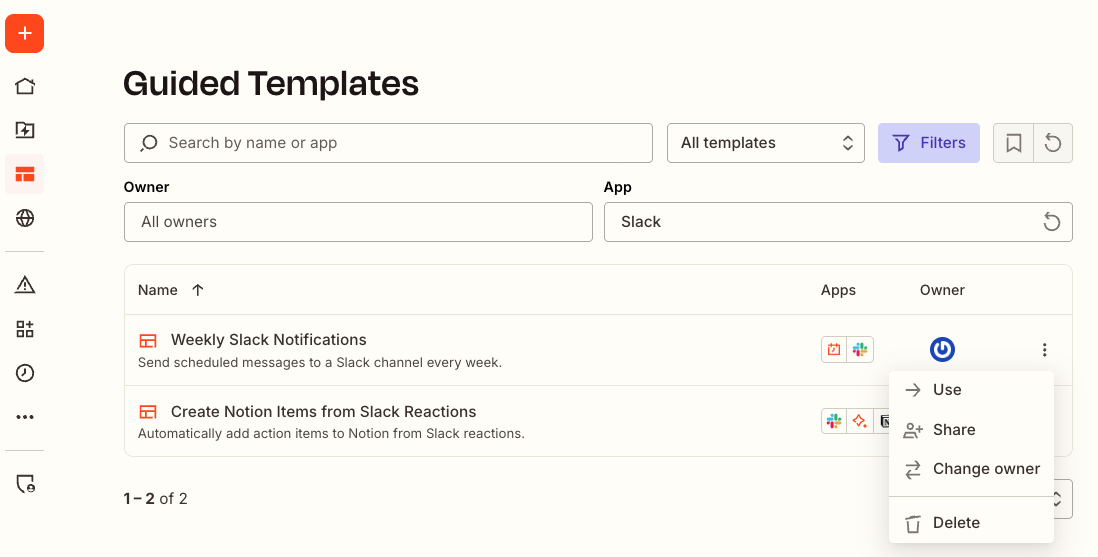Toggle the Filters button
This screenshot has height=557, width=1098.
(928, 143)
